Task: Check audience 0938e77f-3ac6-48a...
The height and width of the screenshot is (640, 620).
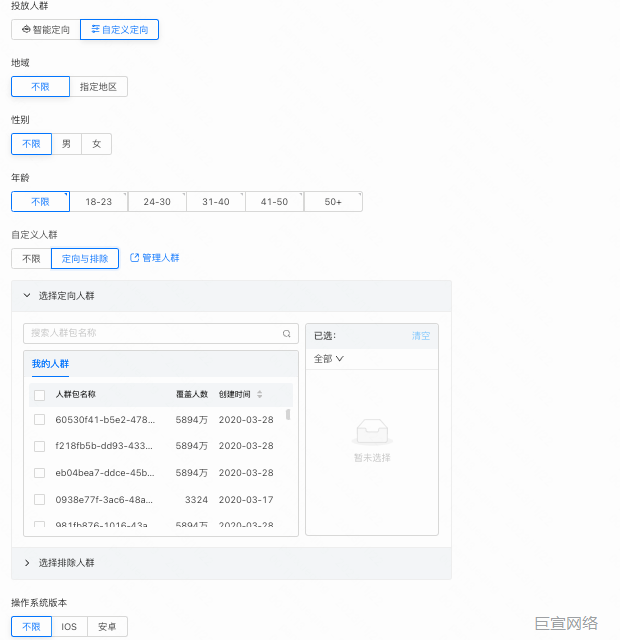Action: pyautogui.click(x=40, y=500)
